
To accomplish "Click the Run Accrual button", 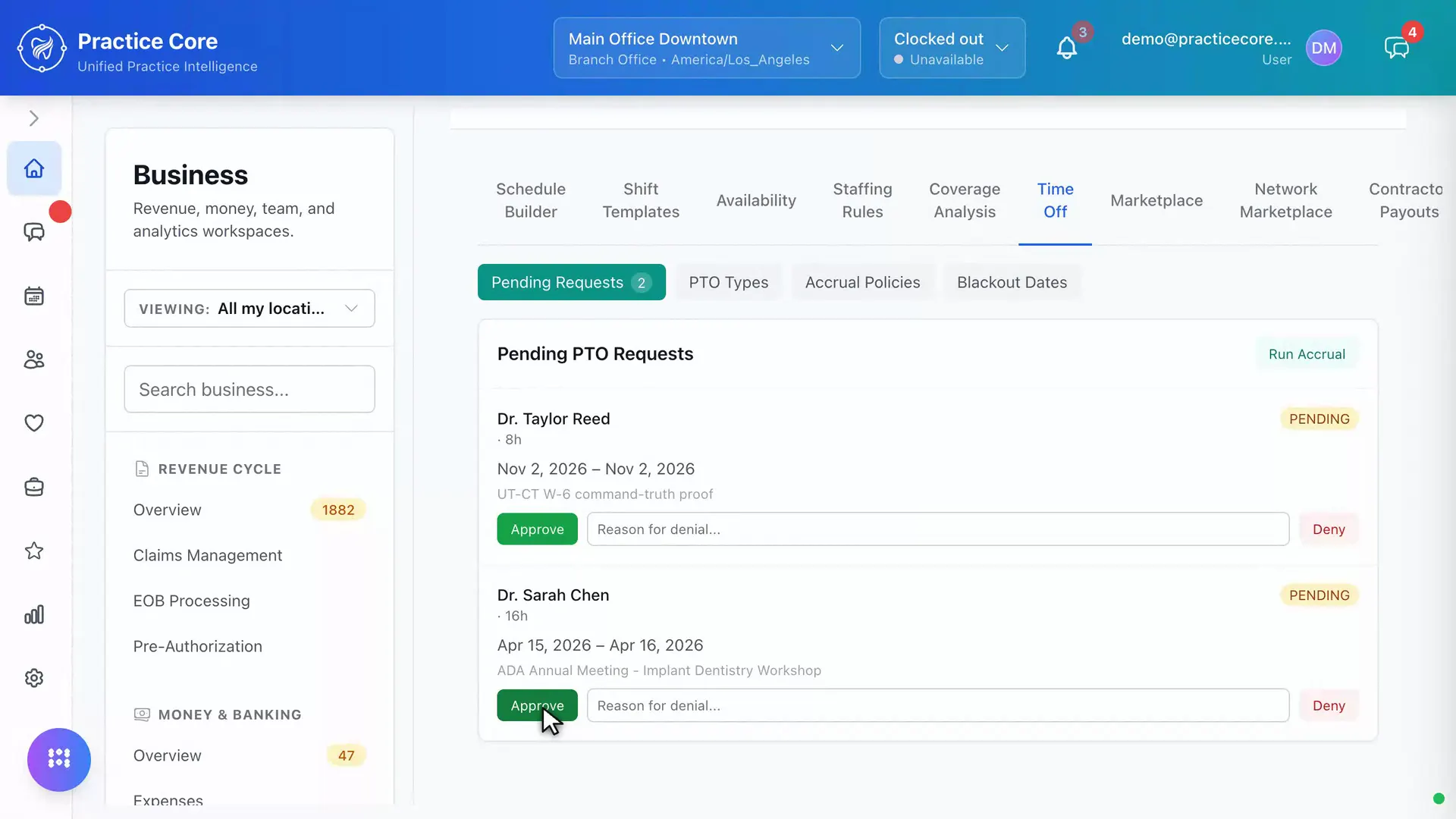I will click(1307, 354).
